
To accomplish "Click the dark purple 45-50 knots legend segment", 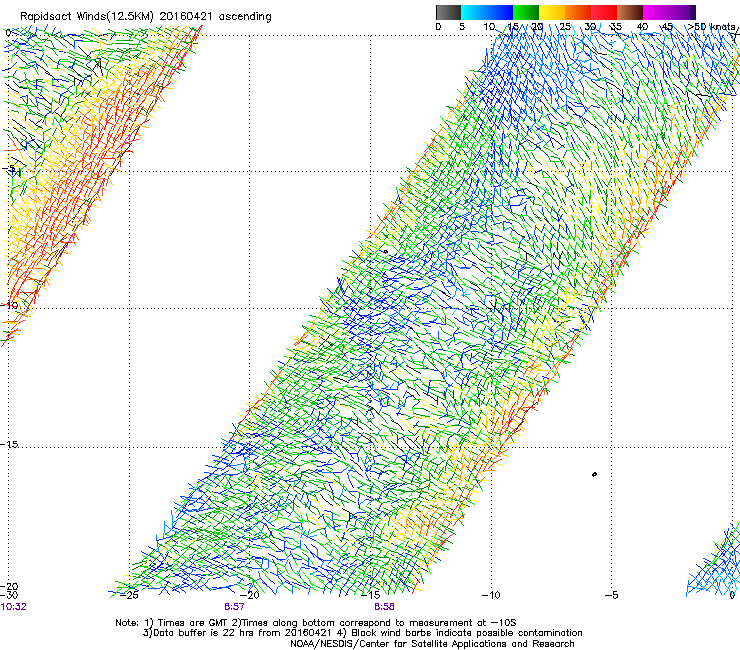I will (682, 12).
